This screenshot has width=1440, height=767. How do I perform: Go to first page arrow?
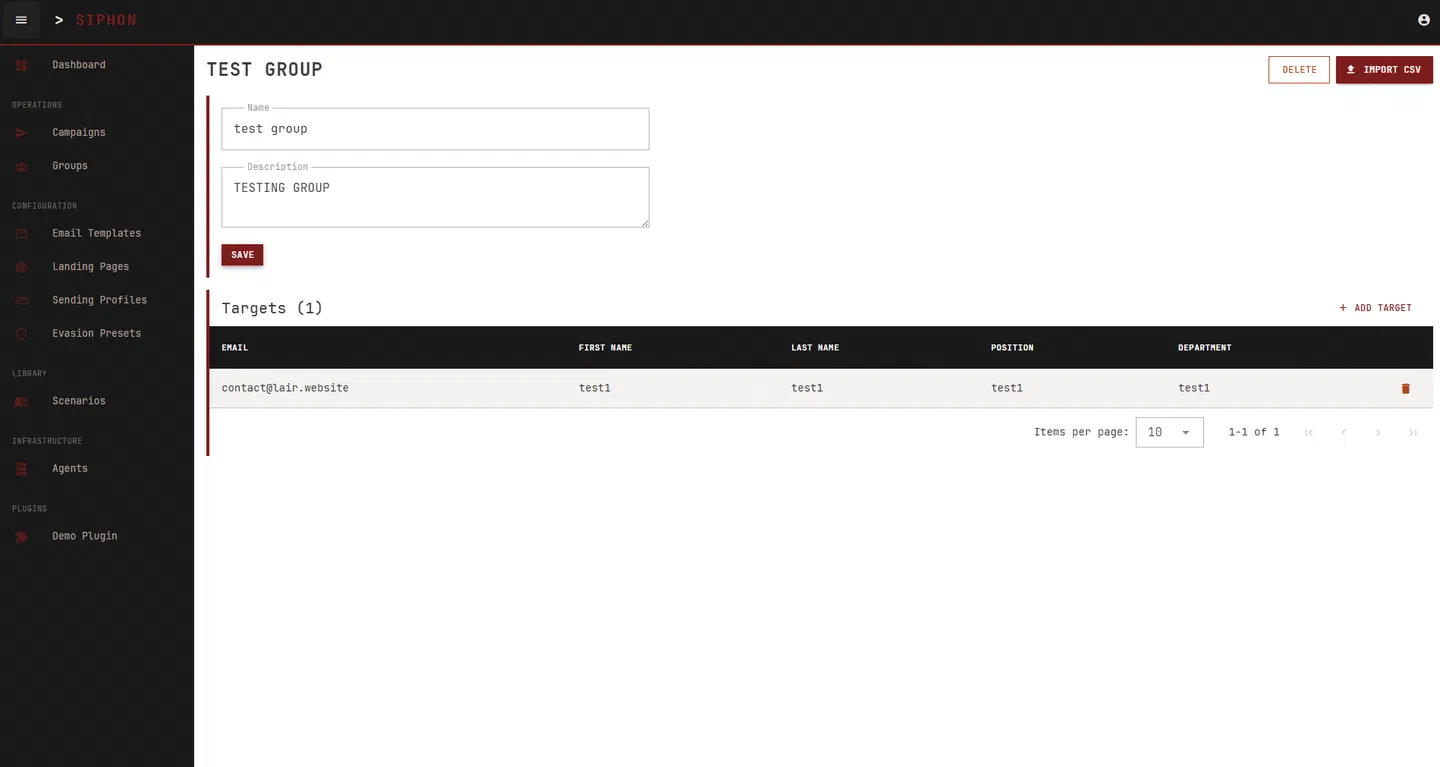(x=1309, y=432)
